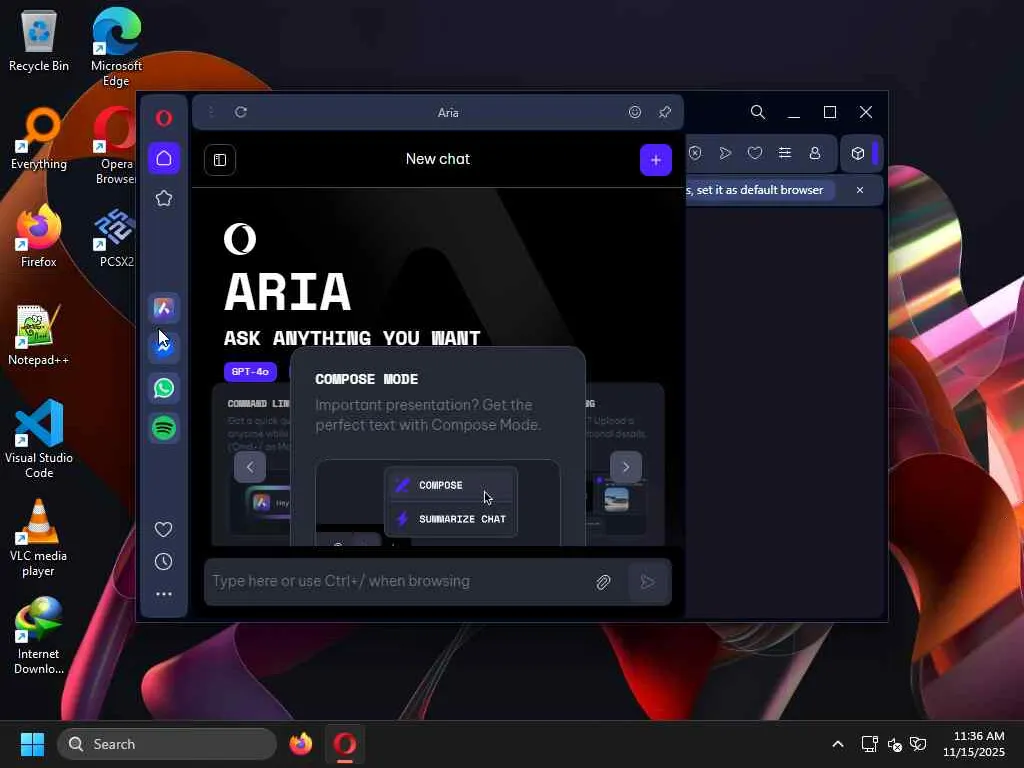Screen dimensions: 1024x768
Task: Open WhatsApp from the sidebar
Action: pos(163,388)
